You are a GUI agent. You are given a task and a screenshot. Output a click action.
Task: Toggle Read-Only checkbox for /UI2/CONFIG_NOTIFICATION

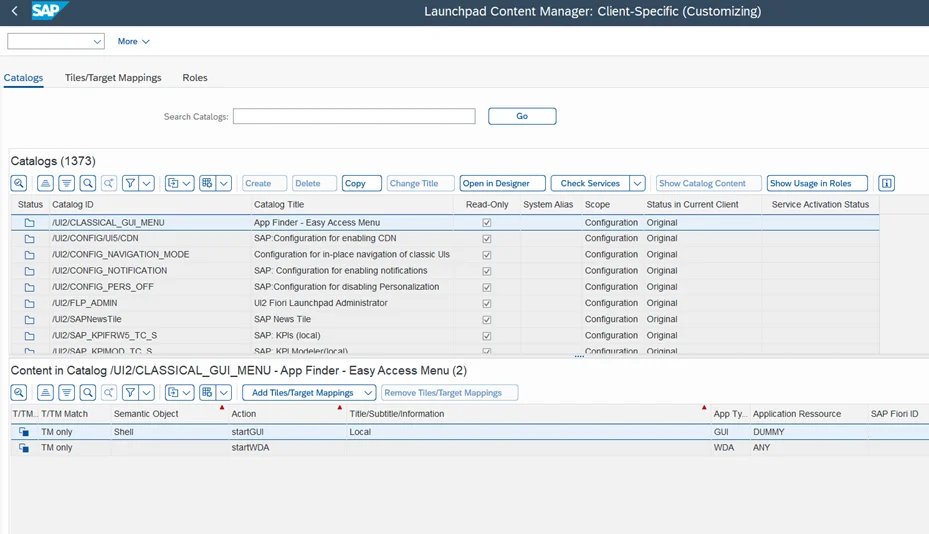pos(486,271)
